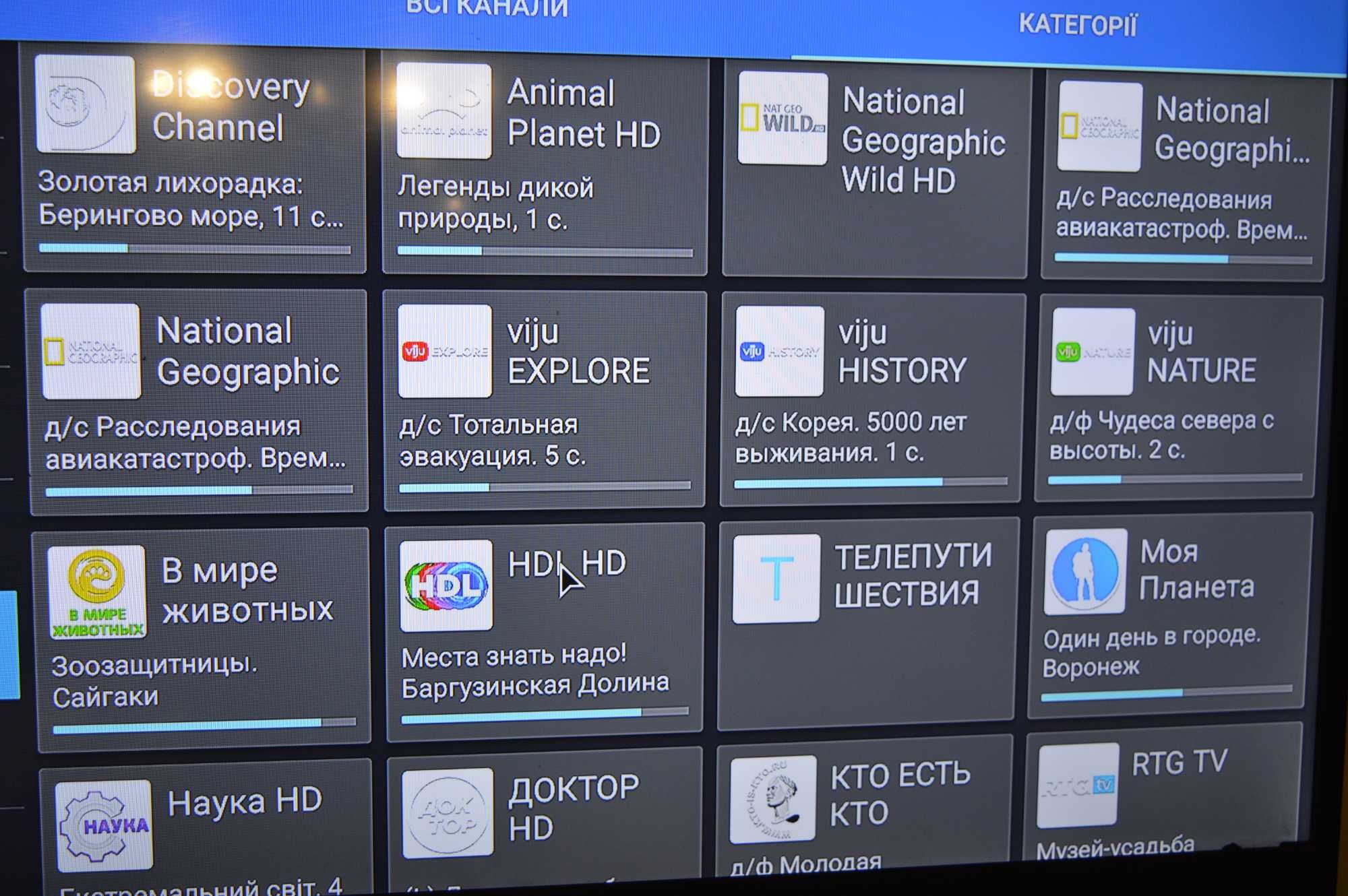This screenshot has height=896, width=1348.
Task: Select program text 'Музей-усадьба' under RTG TV
Action: click(1115, 849)
